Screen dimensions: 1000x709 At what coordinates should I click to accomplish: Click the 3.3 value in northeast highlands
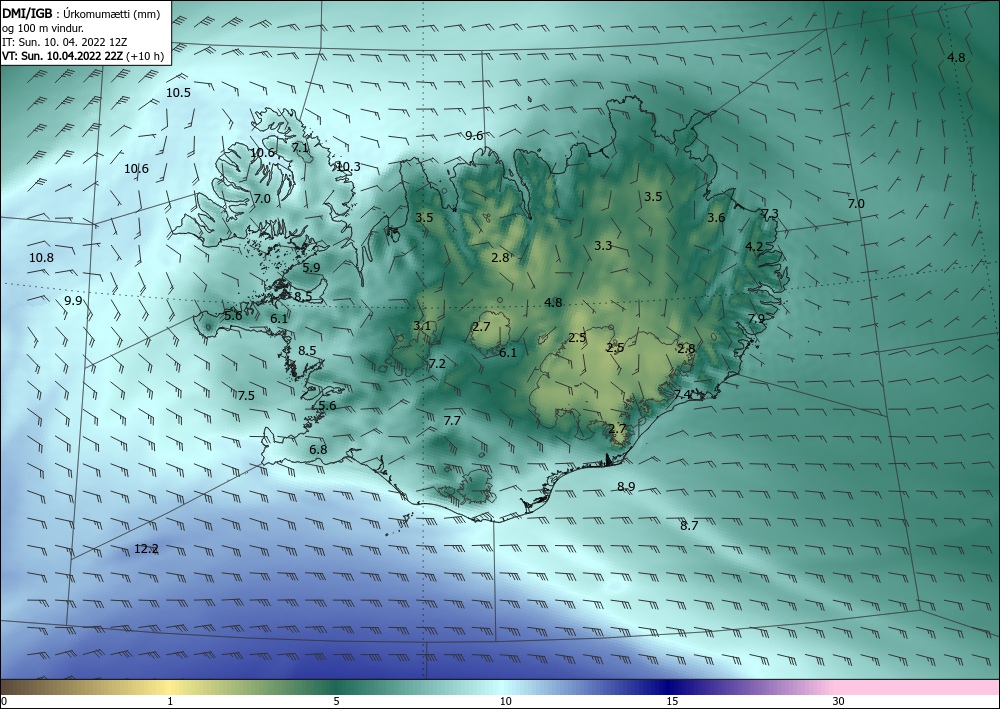(x=603, y=245)
